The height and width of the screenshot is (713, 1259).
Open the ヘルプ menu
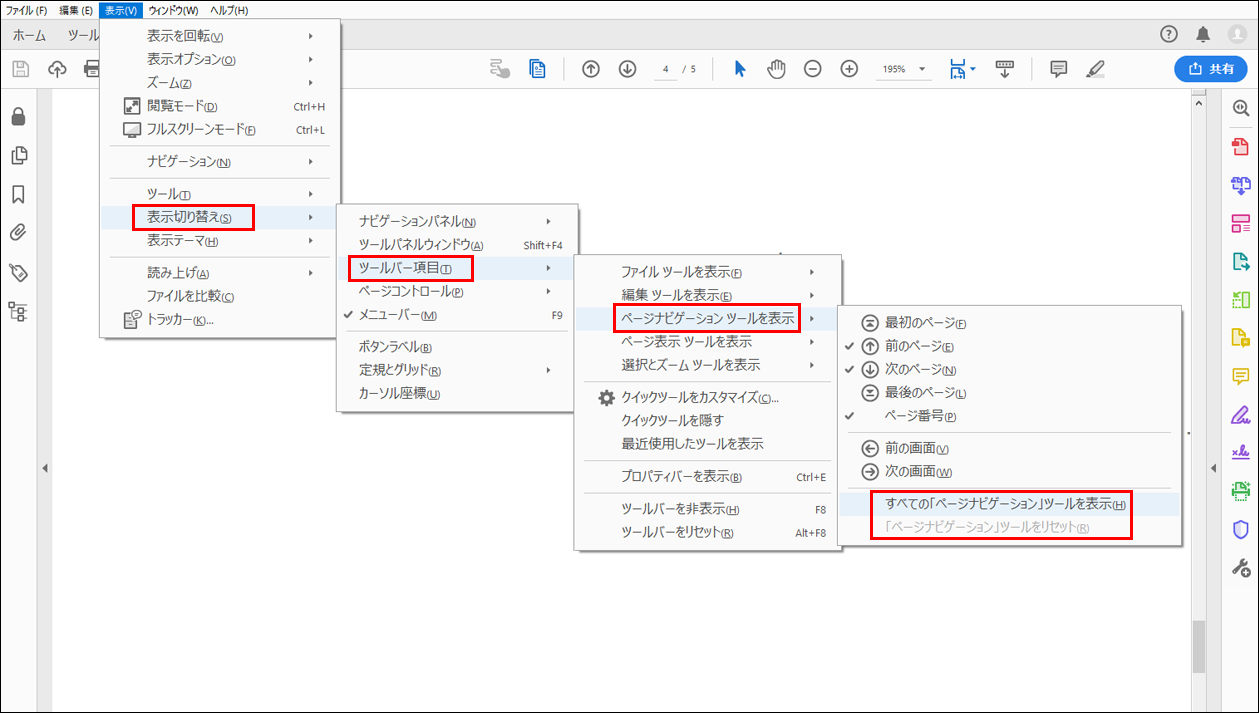[x=229, y=10]
